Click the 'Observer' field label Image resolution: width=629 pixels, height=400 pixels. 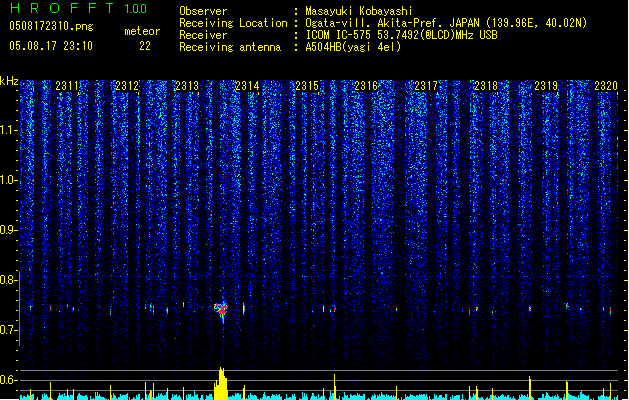(x=203, y=11)
